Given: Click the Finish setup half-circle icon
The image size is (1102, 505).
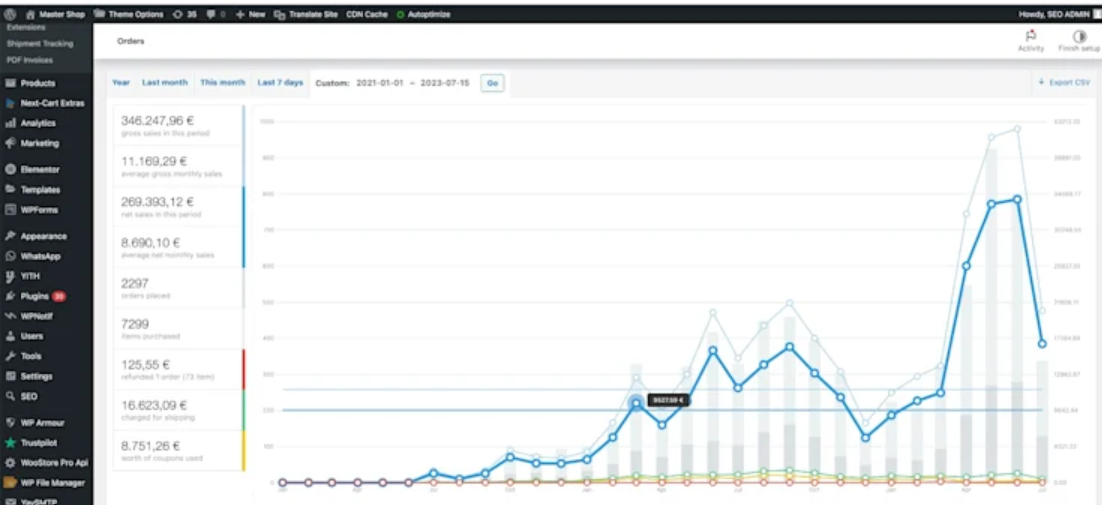Looking at the screenshot, I should pyautogui.click(x=1079, y=36).
